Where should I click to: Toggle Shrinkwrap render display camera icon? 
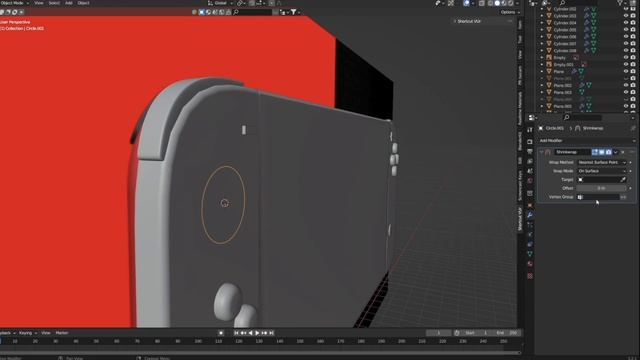[x=609, y=152]
